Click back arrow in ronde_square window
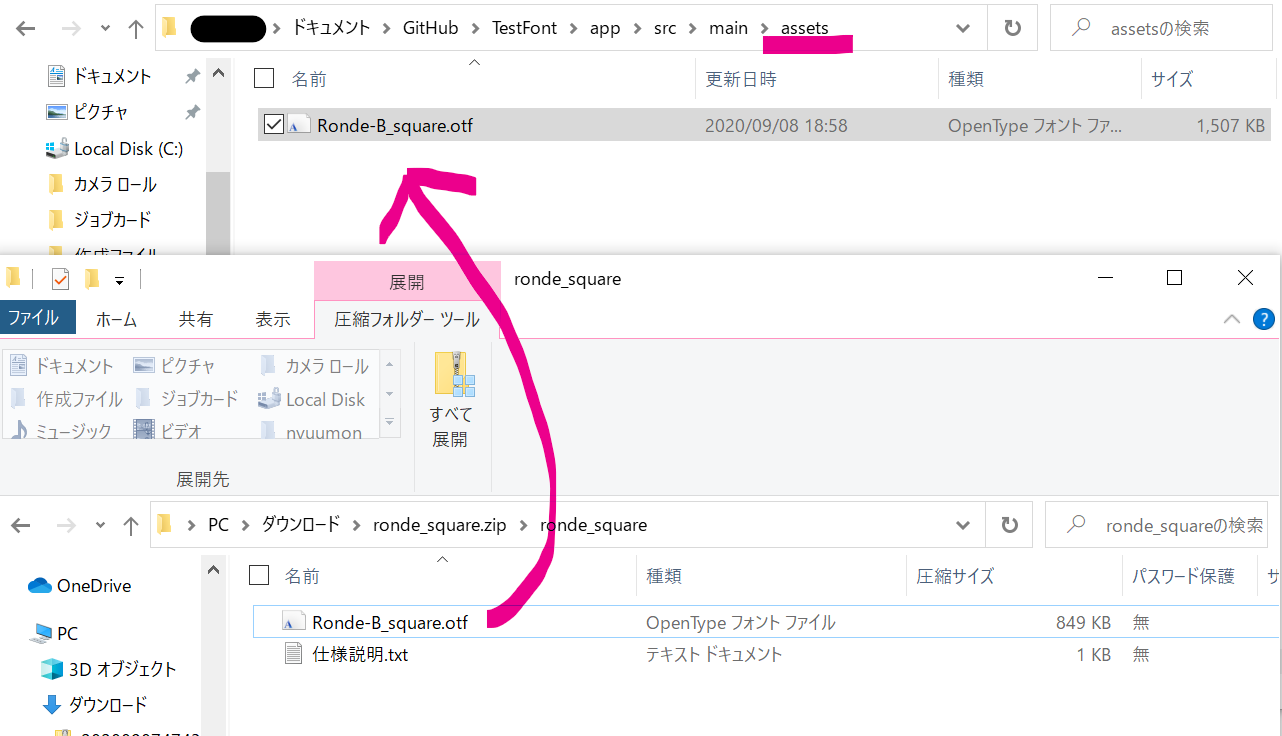The image size is (1282, 736). point(21,525)
